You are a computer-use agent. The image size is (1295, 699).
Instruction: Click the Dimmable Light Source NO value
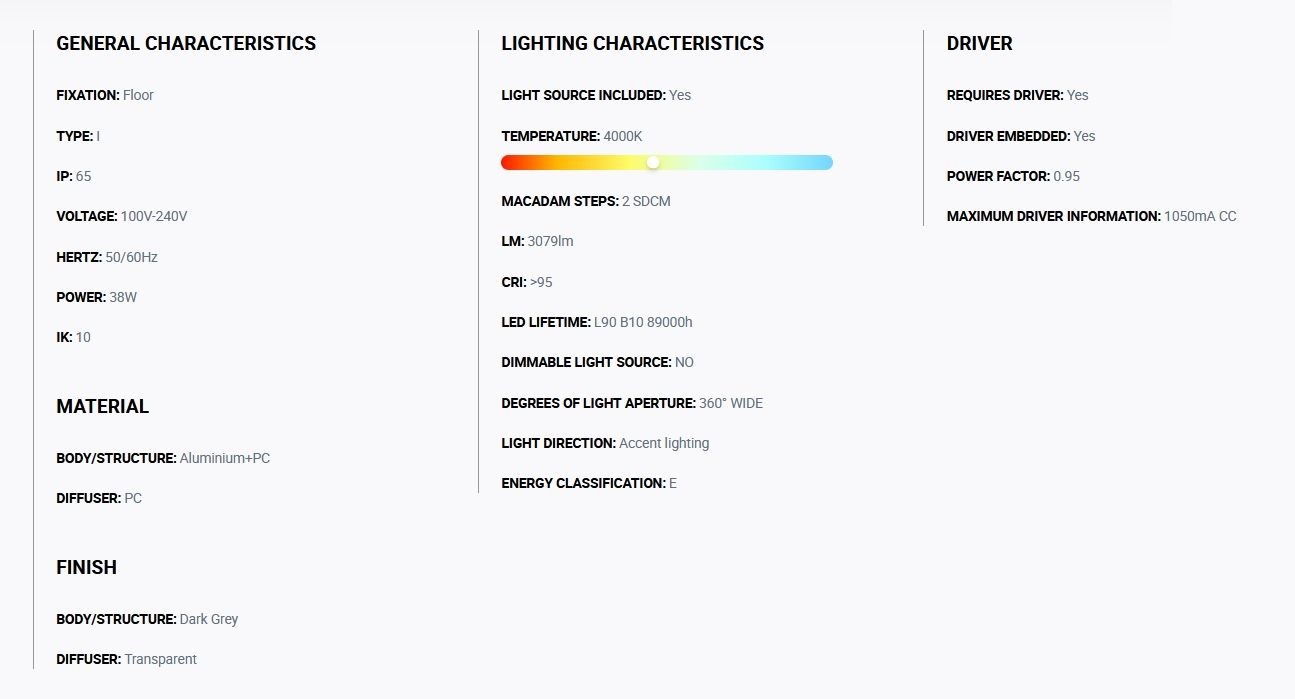[684, 362]
